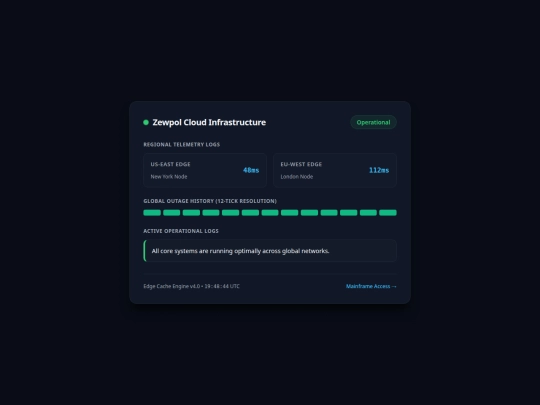Click the Active Operational Logs heading

(x=181, y=231)
